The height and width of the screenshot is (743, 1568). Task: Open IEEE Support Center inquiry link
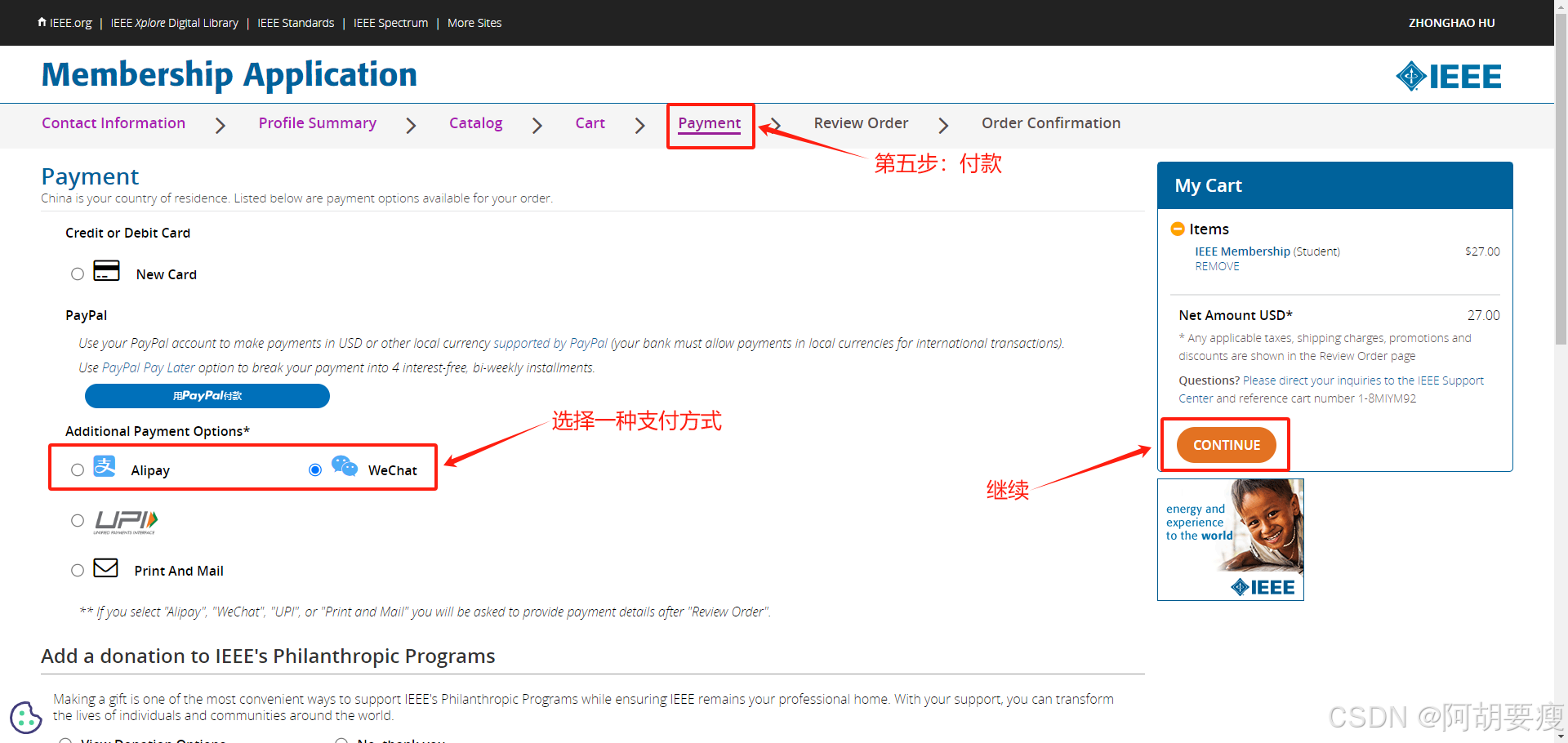(1331, 389)
